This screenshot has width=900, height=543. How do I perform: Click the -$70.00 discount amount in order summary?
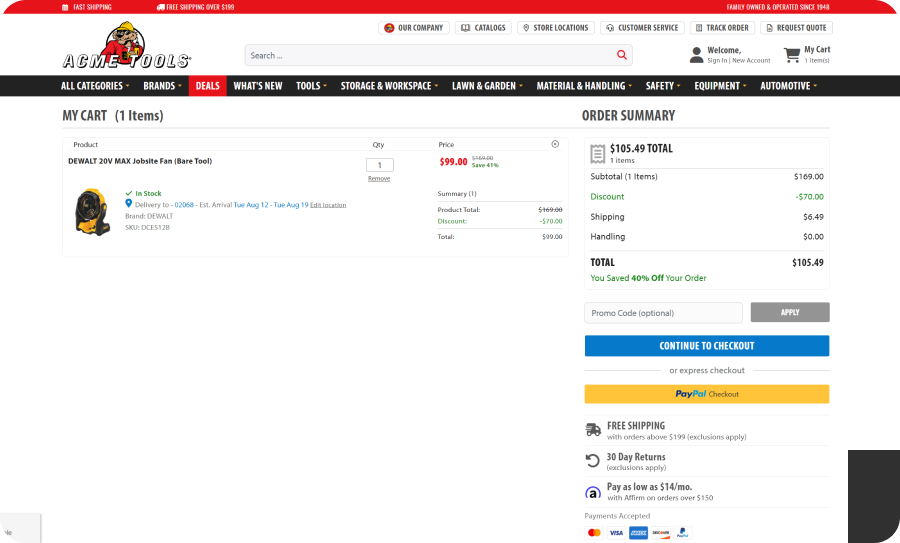tap(809, 197)
